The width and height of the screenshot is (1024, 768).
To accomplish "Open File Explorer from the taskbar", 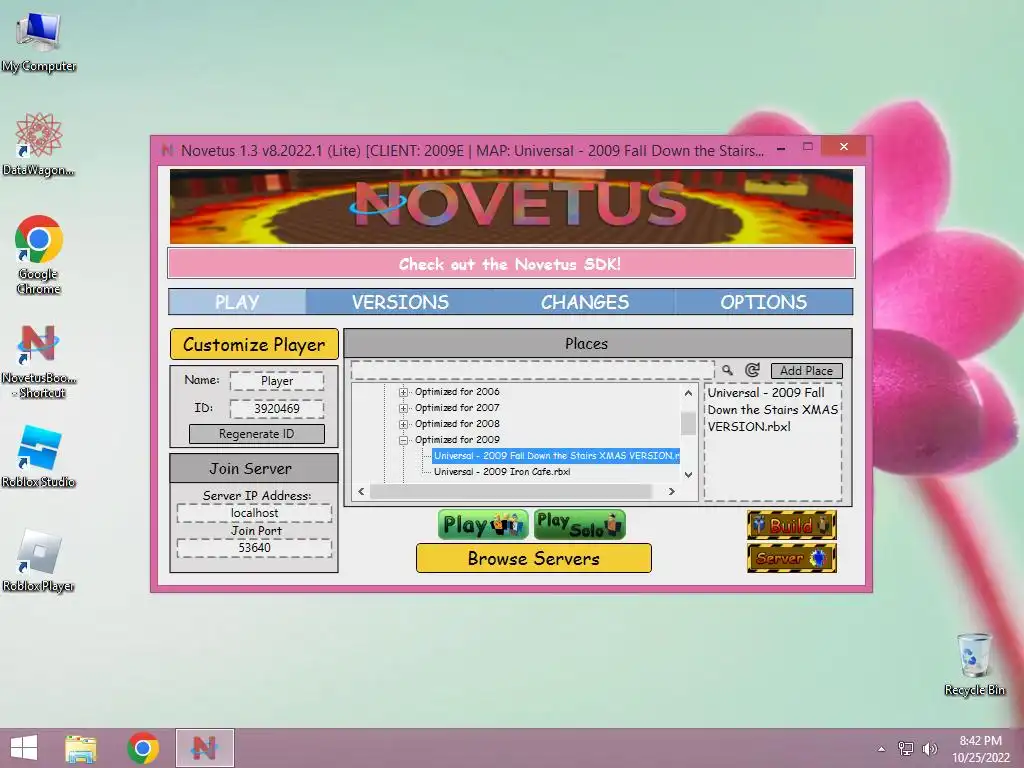I will tap(81, 748).
